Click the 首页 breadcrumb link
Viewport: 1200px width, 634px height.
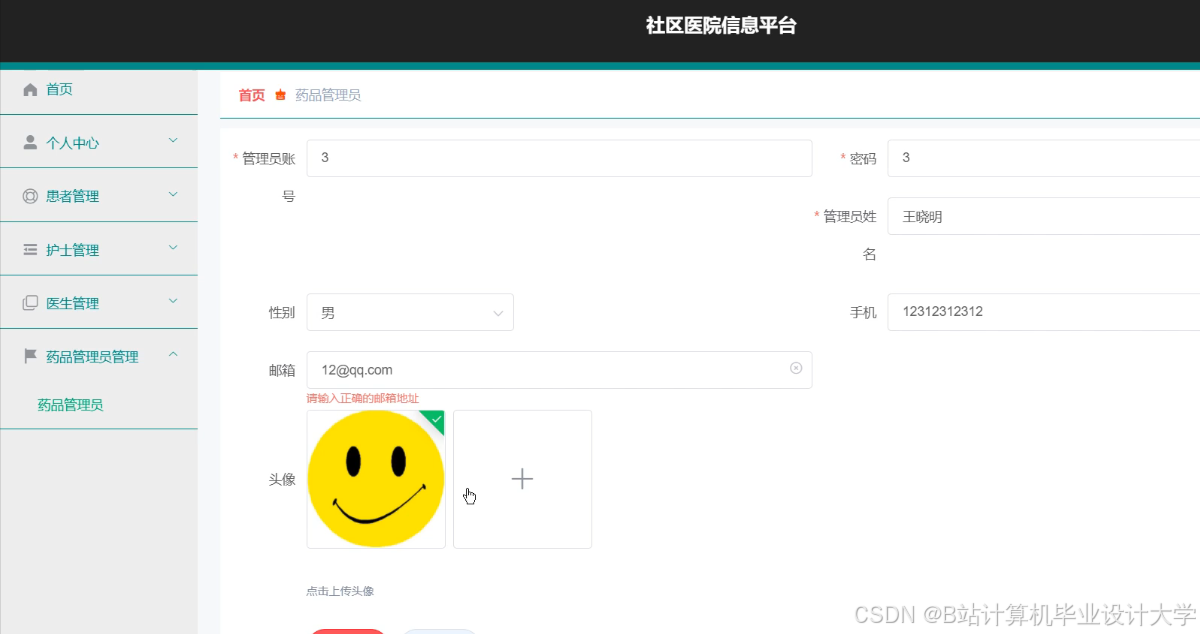pos(251,96)
